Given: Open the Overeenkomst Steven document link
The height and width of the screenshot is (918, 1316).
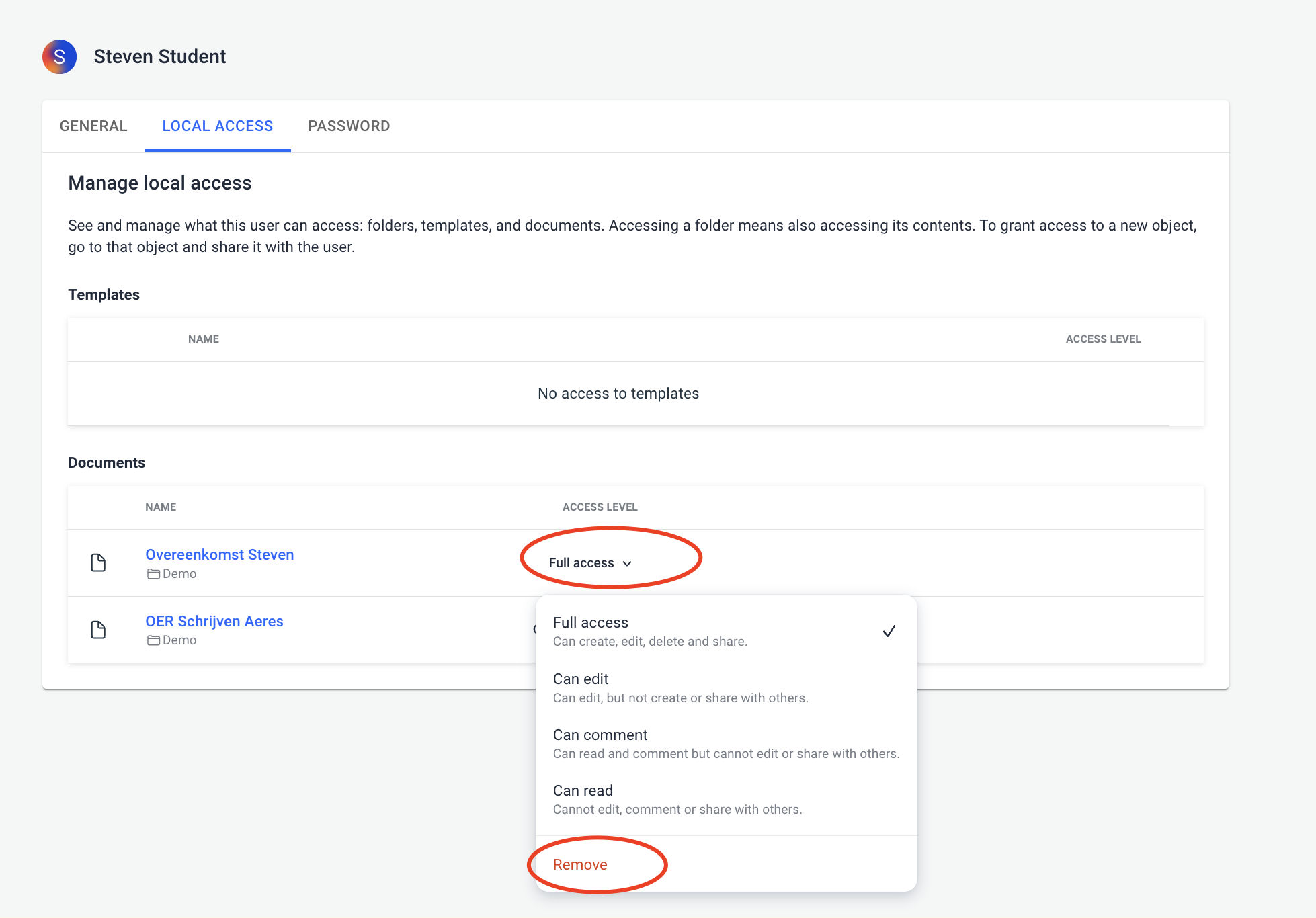Looking at the screenshot, I should click(220, 554).
